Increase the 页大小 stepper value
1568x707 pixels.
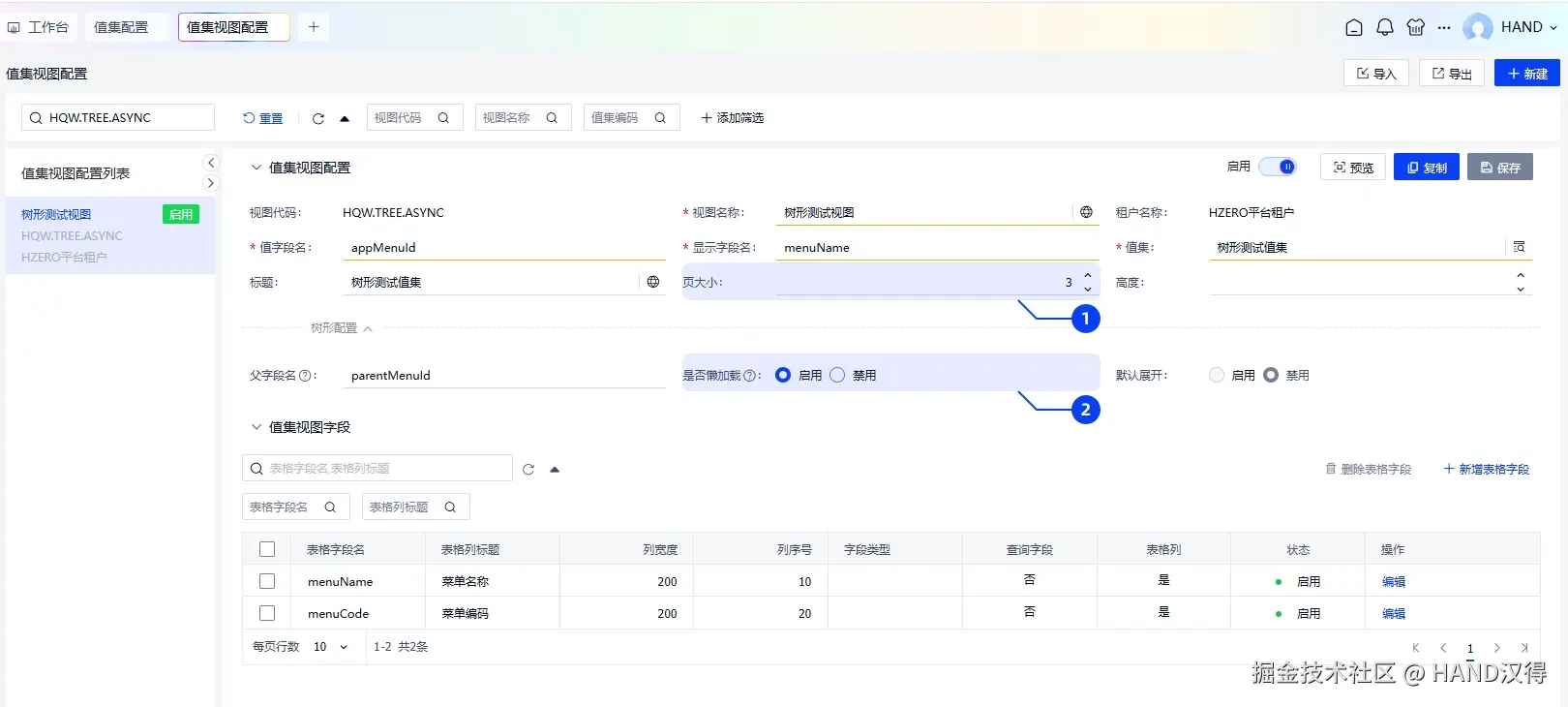[x=1088, y=276]
